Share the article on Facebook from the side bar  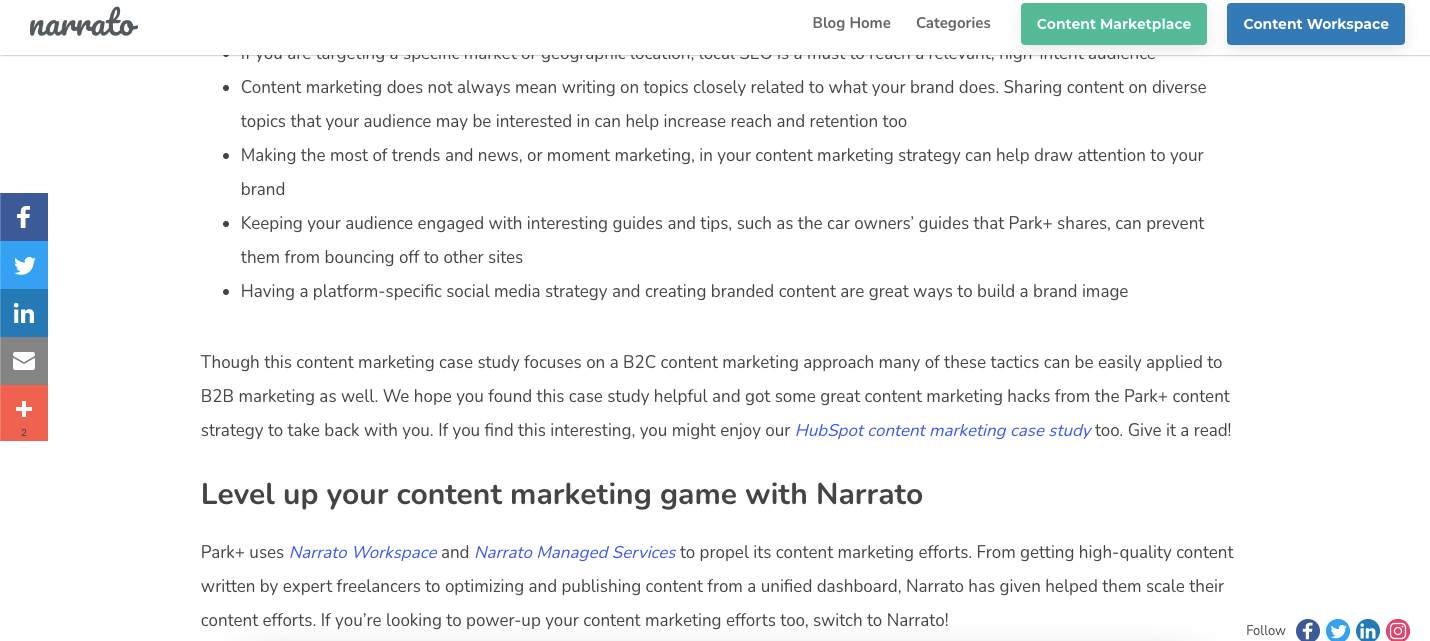click(24, 217)
